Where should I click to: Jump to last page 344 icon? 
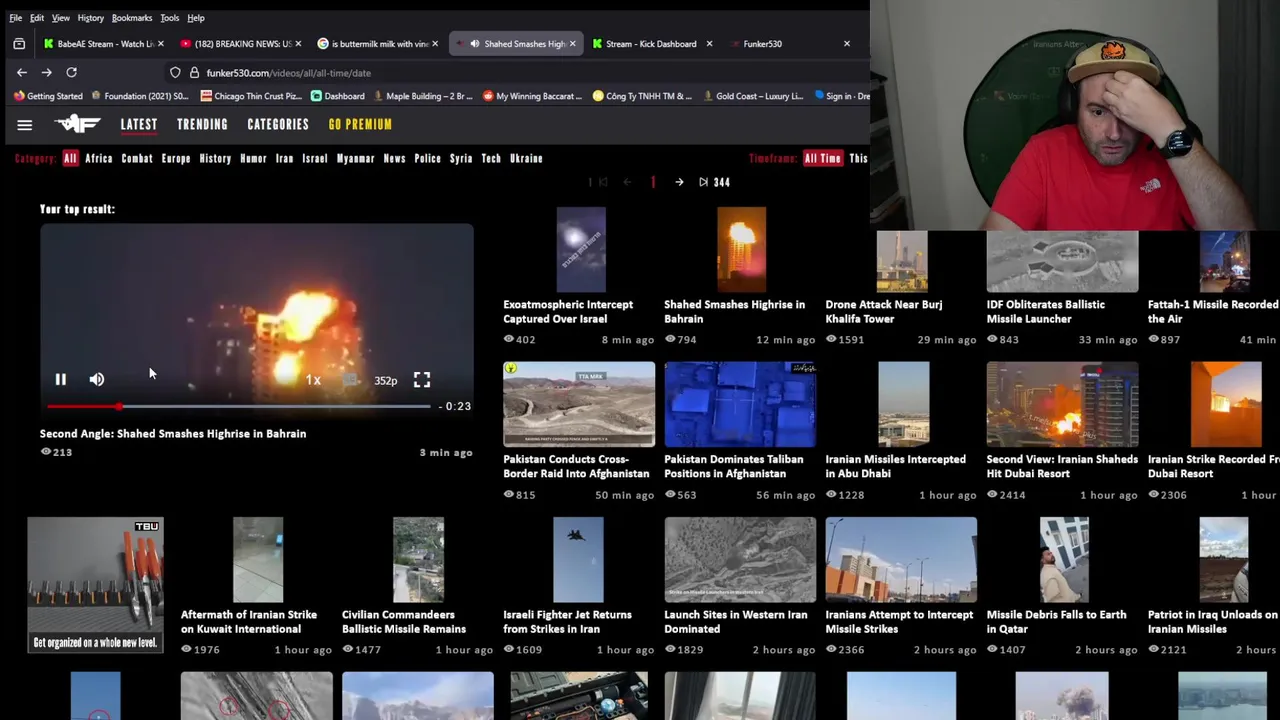click(x=703, y=182)
